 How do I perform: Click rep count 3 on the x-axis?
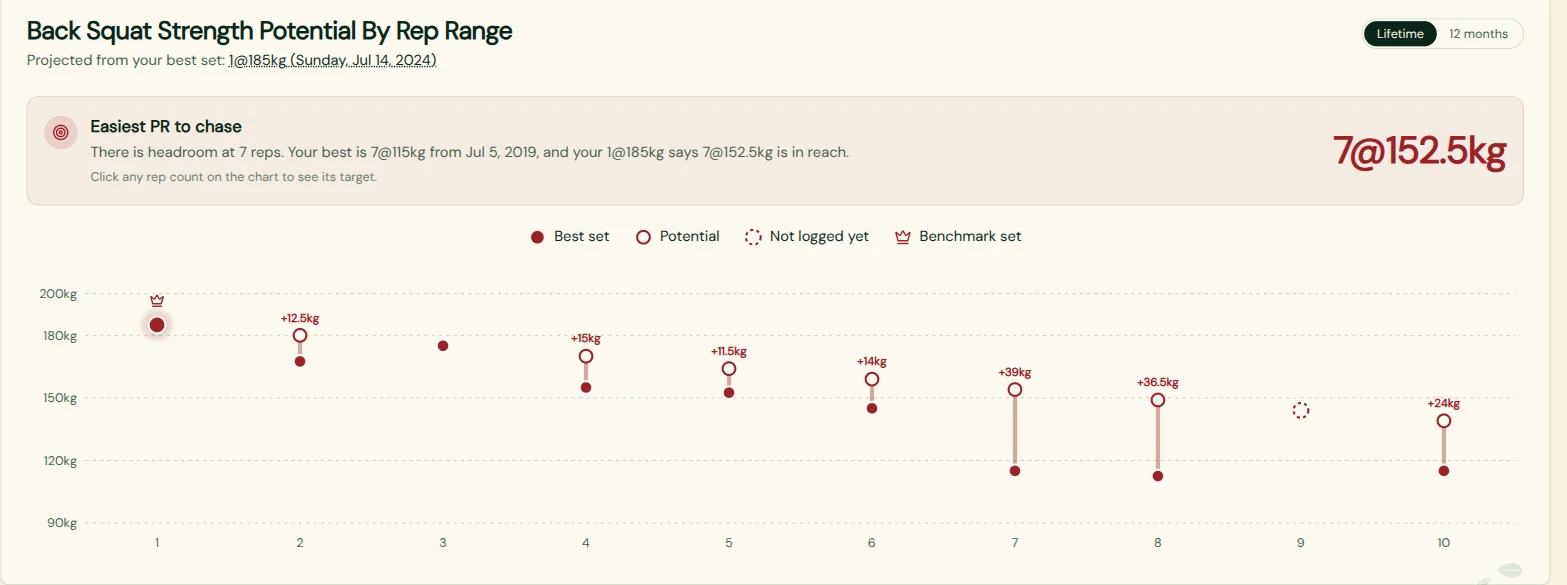tap(443, 543)
